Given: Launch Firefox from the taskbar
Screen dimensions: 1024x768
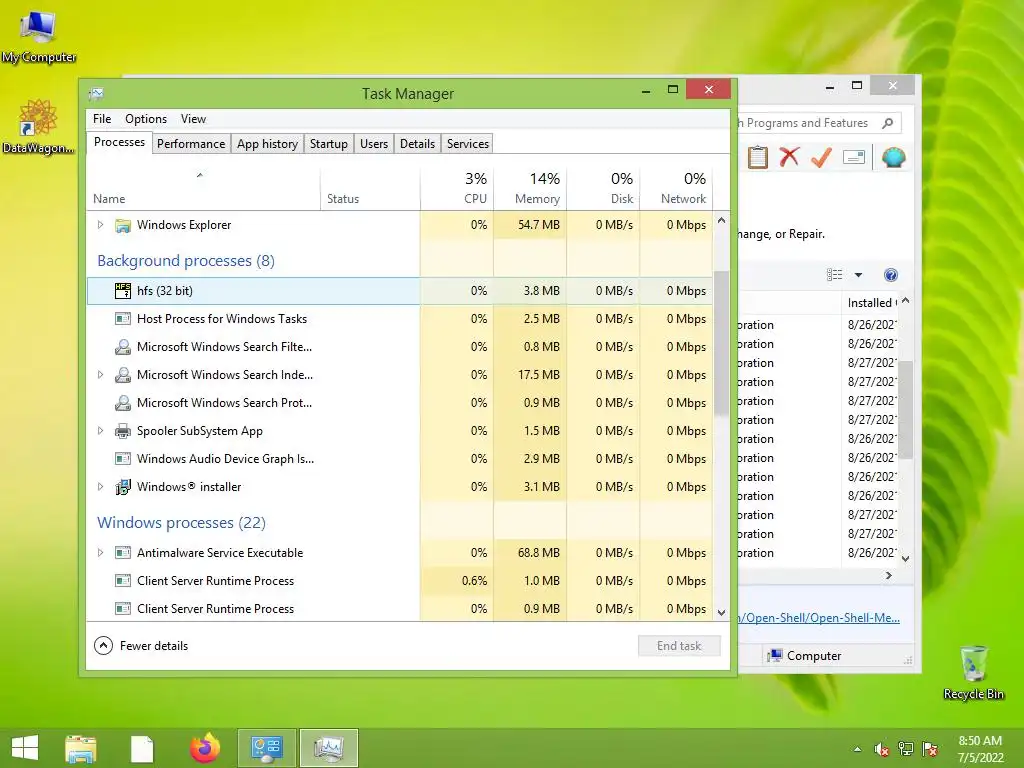Looking at the screenshot, I should click(204, 748).
